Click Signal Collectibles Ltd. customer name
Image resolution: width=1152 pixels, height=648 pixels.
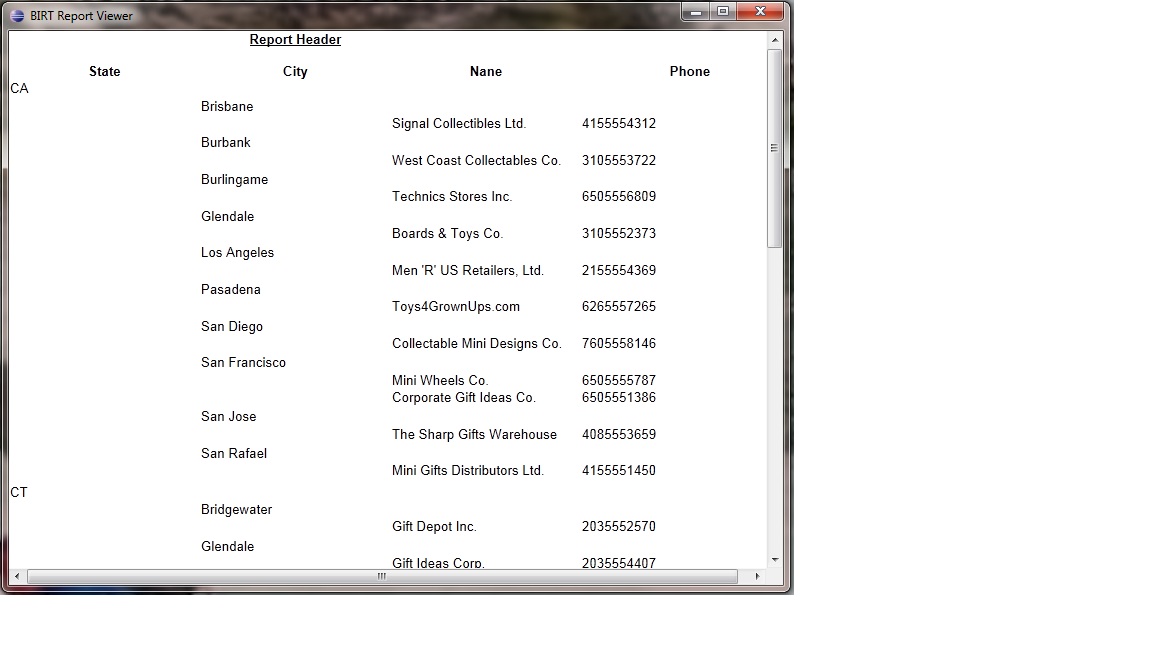(459, 123)
